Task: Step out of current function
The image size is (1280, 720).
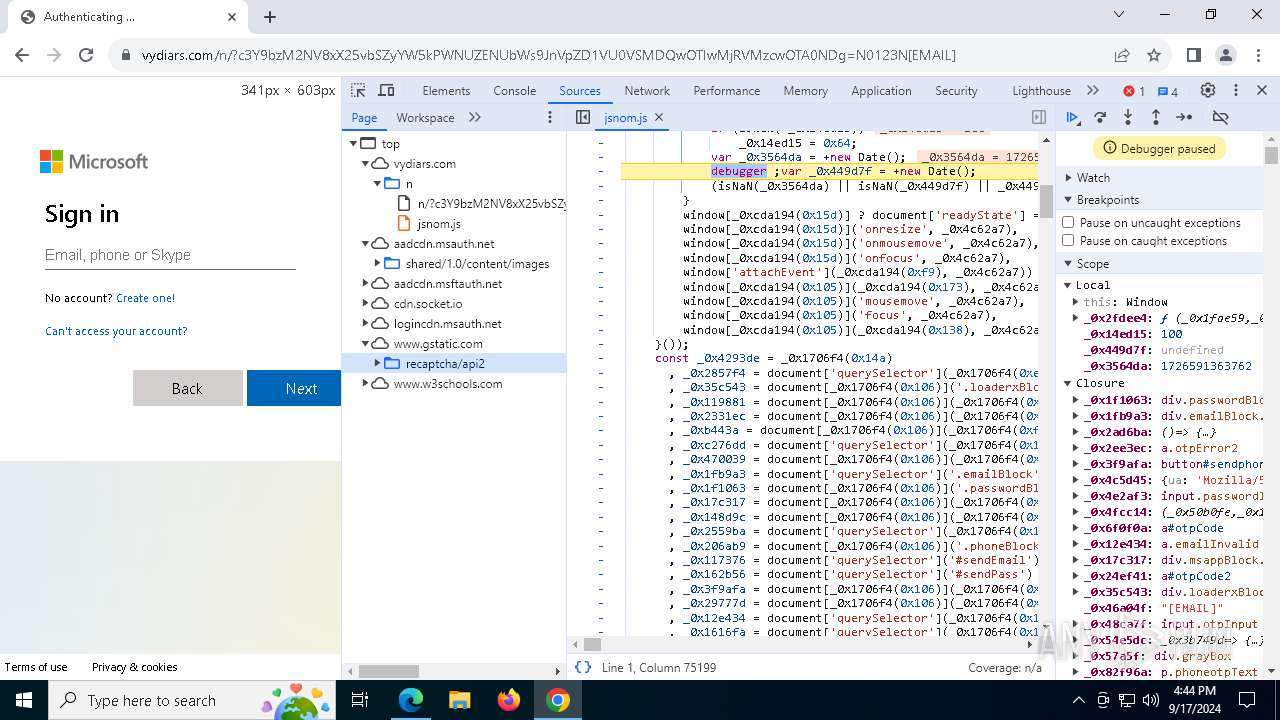Action: click(x=1155, y=117)
